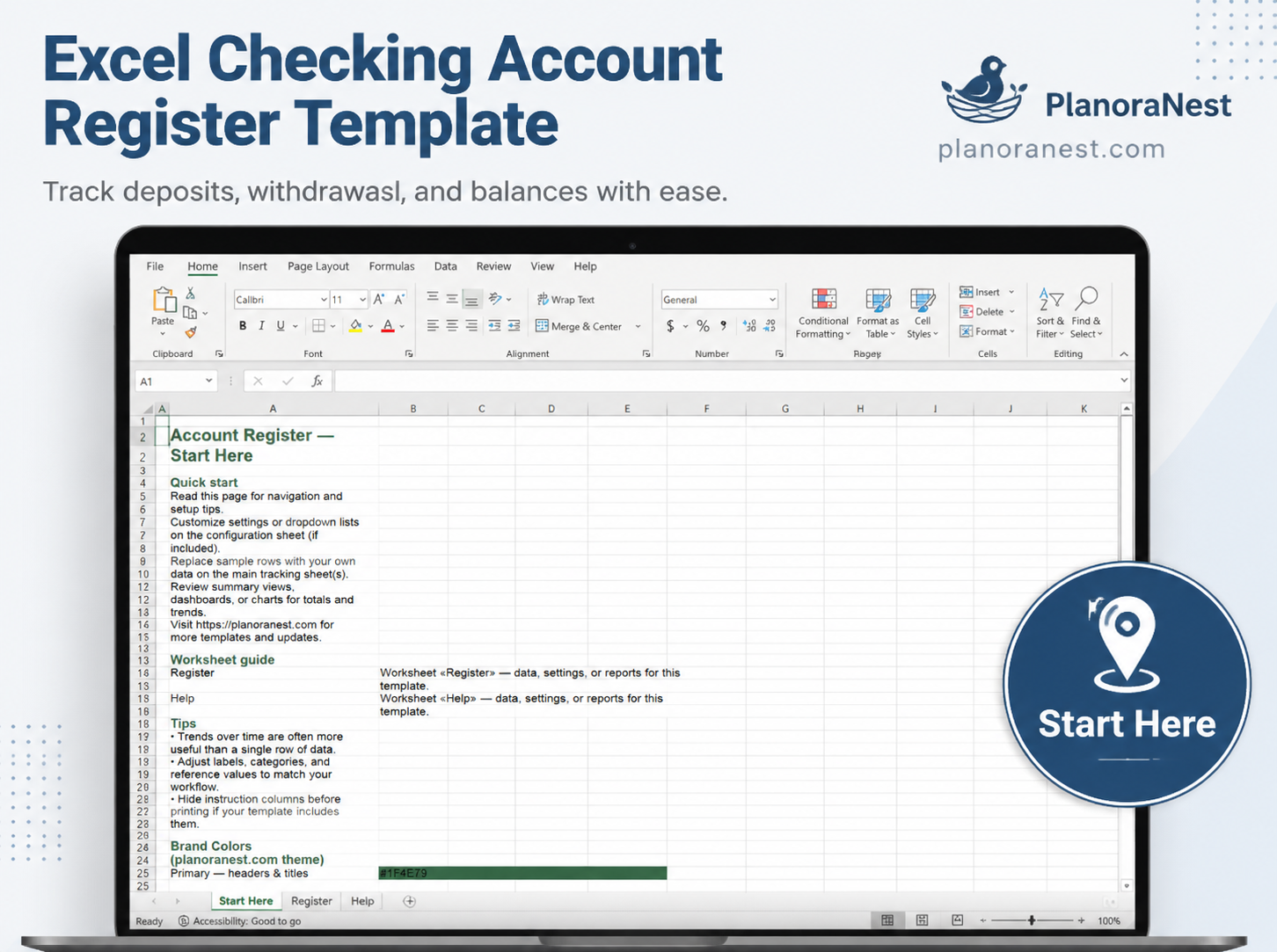Click the formula bar Cancel X icon
The image size is (1277, 952).
pos(258,382)
